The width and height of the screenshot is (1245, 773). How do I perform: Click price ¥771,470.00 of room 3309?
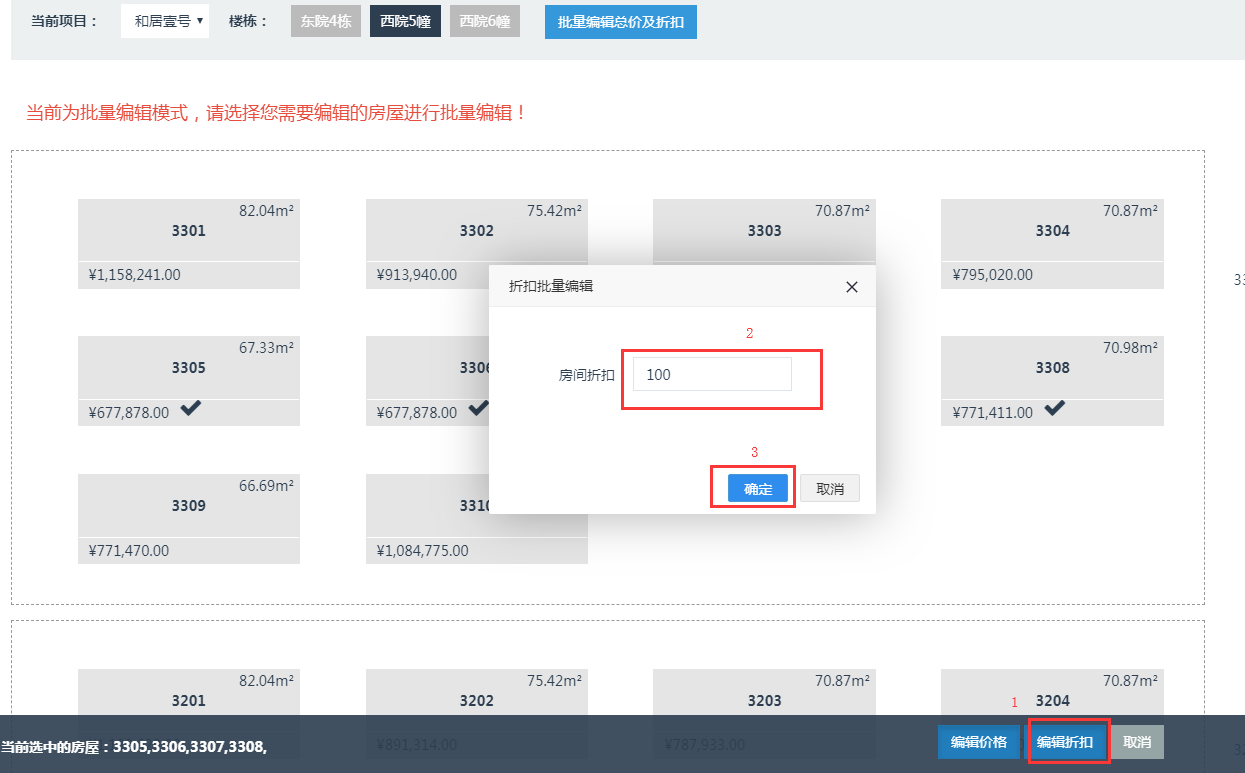click(129, 550)
